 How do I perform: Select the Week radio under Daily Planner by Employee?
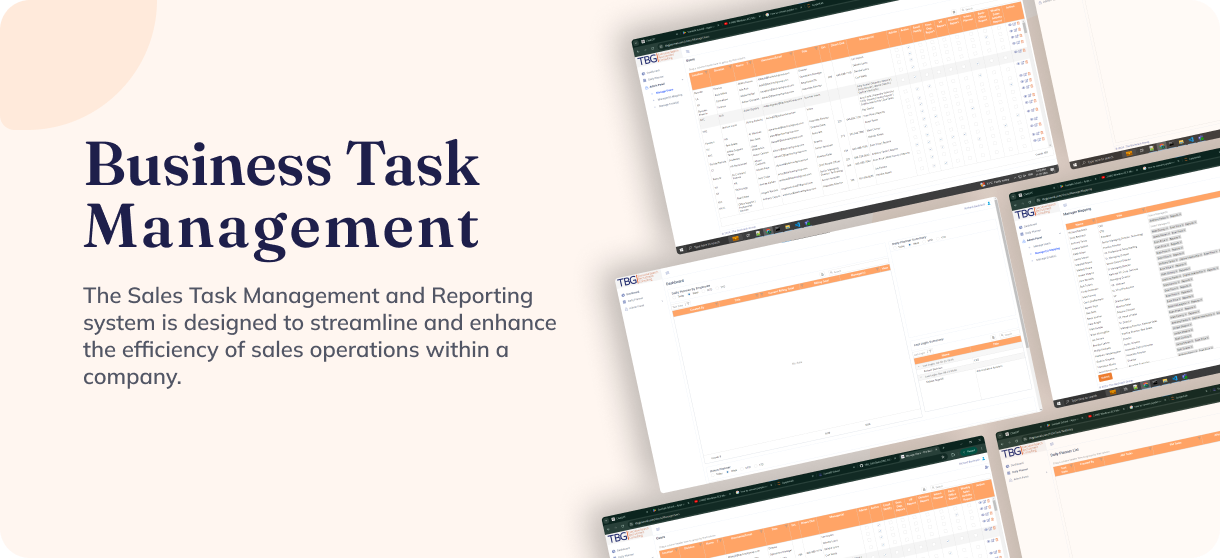click(689, 296)
